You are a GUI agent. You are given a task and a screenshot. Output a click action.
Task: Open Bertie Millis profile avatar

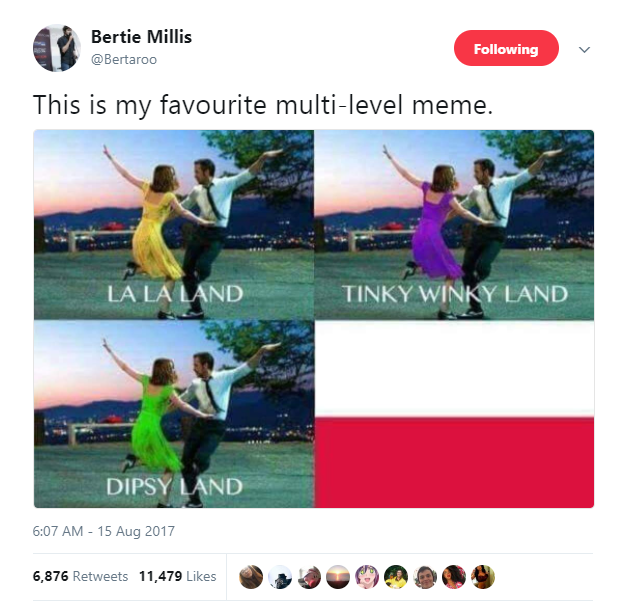(x=57, y=48)
